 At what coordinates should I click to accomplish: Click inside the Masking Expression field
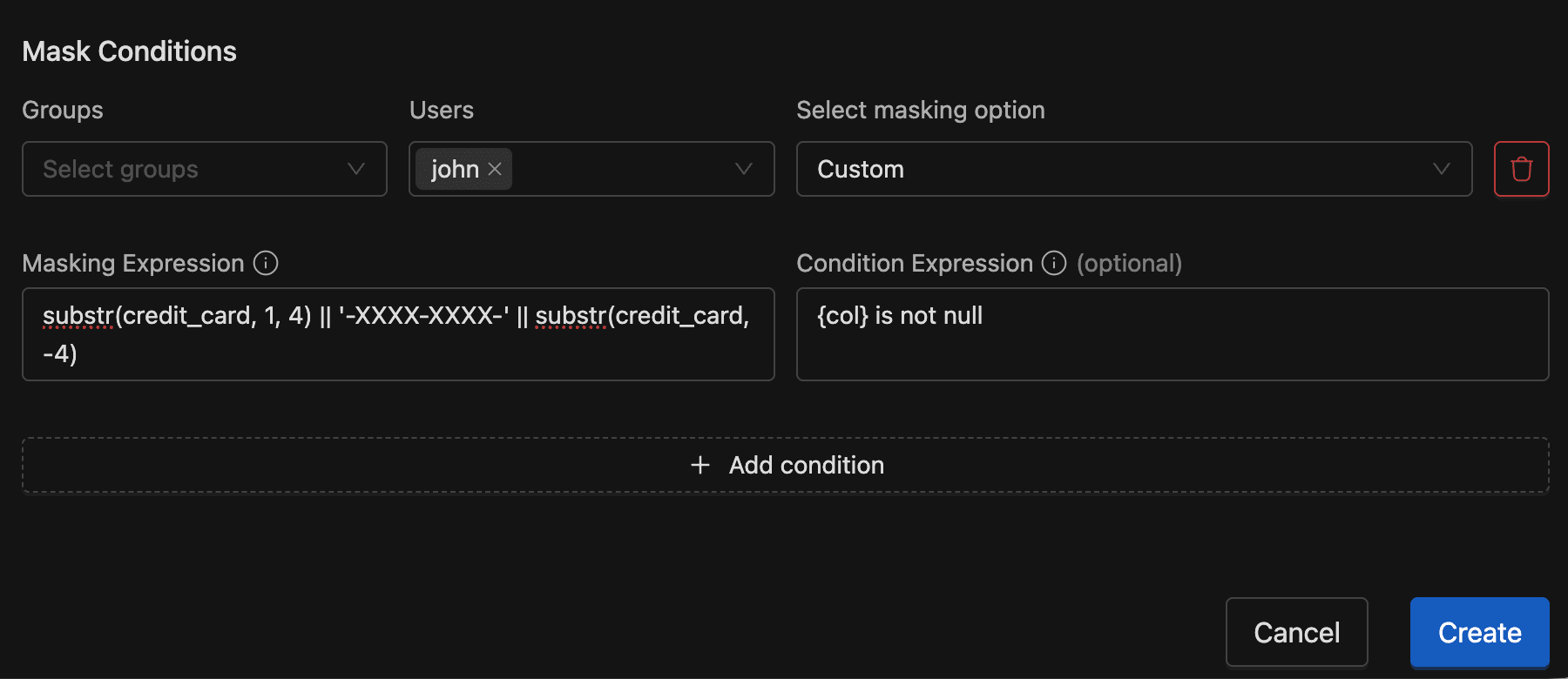(x=398, y=334)
